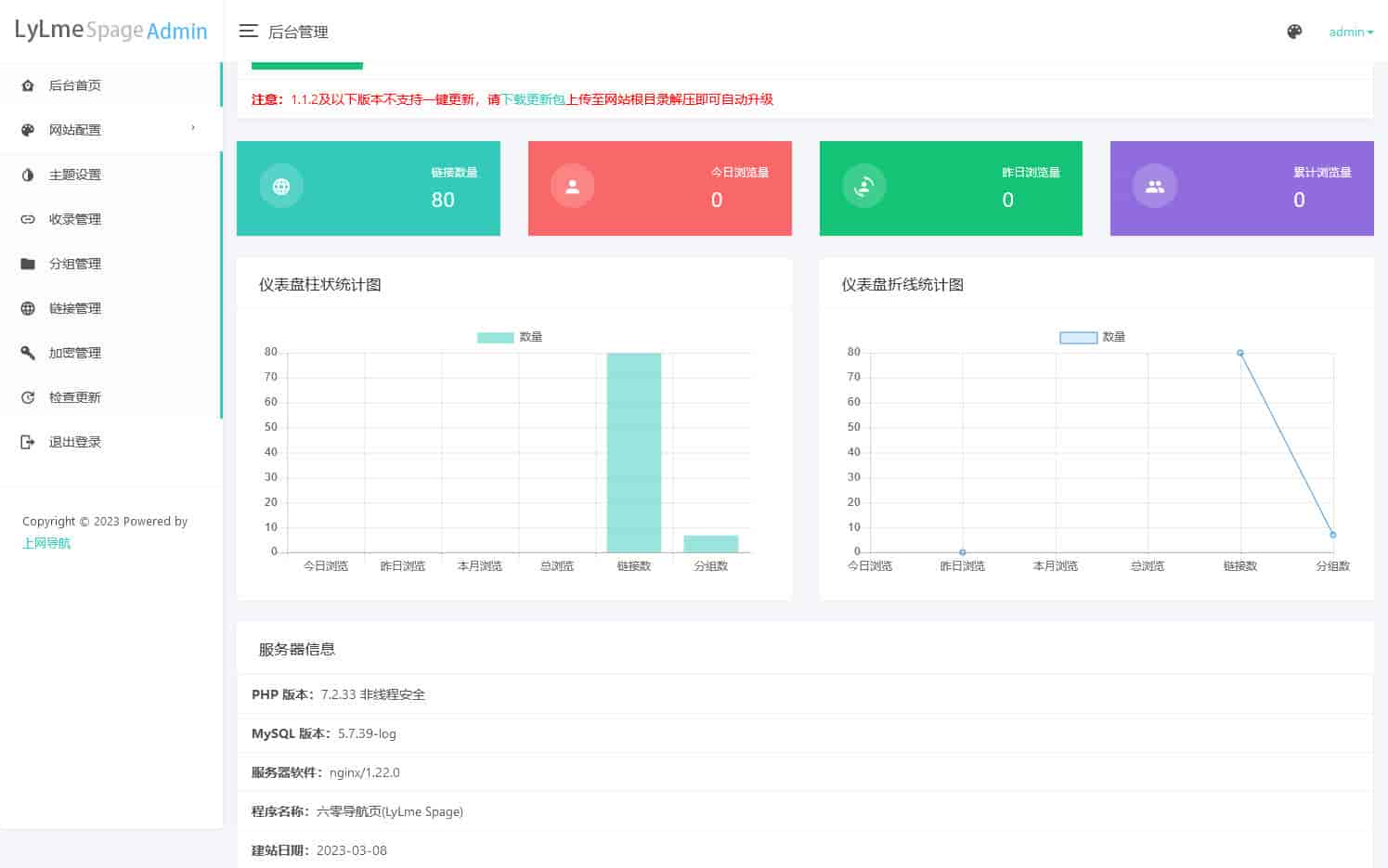Viewport: 1388px width, 868px height.
Task: Open the 上网导航 footer link
Action: point(46,543)
